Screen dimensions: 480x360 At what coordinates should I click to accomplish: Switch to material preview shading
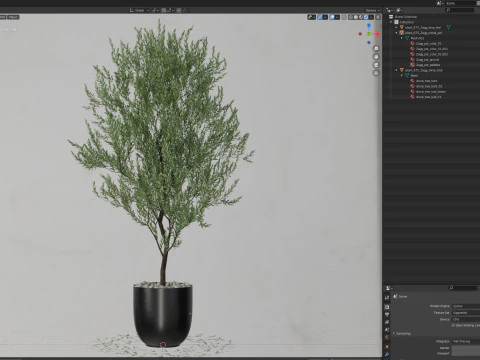click(361, 17)
